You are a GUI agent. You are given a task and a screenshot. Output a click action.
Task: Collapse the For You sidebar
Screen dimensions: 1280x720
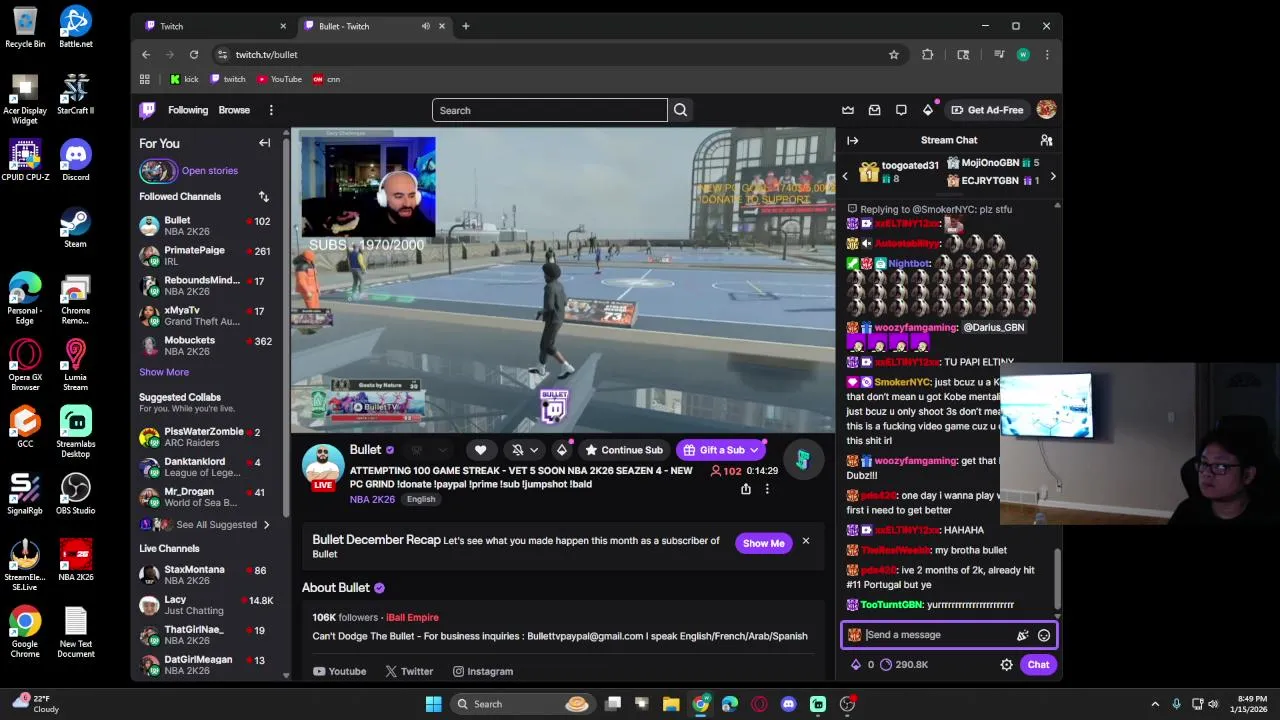[264, 143]
